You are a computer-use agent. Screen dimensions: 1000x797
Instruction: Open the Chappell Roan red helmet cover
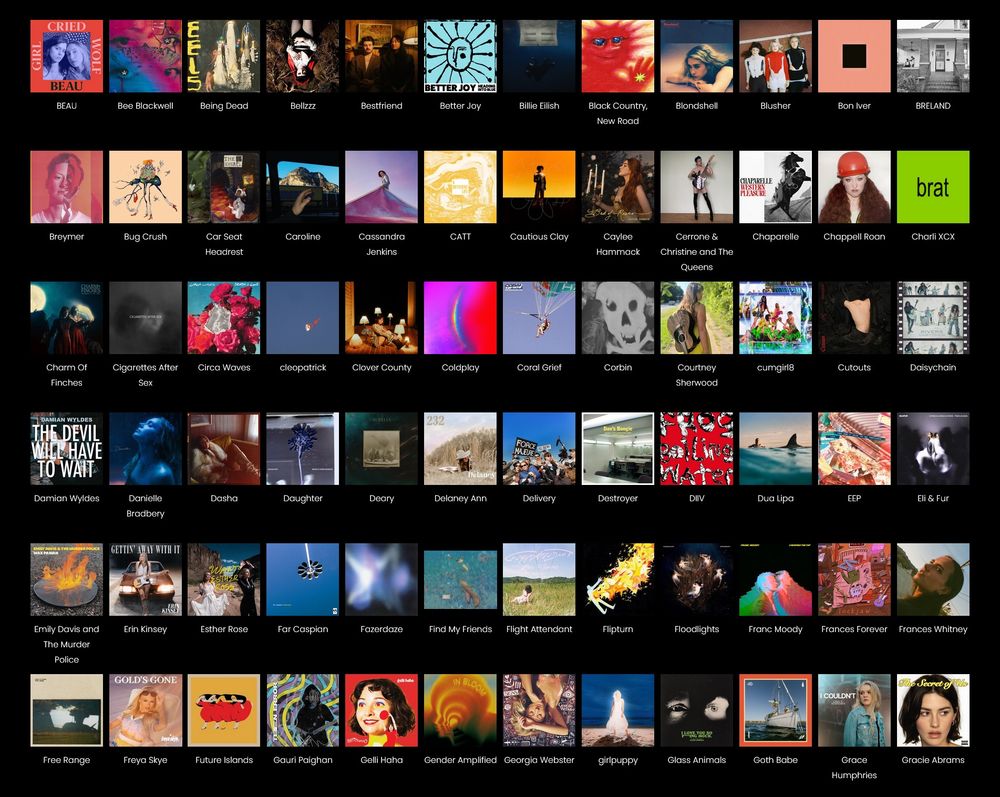[x=854, y=187]
